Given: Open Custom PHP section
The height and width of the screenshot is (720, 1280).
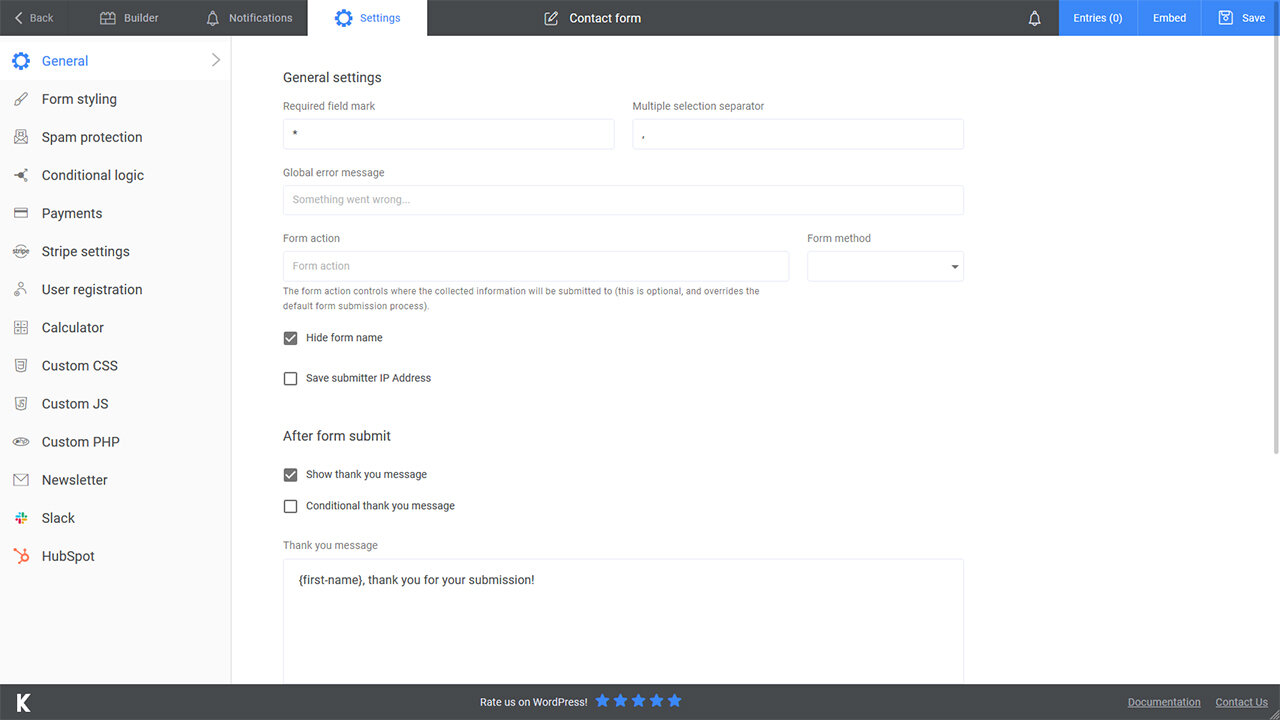Looking at the screenshot, I should (x=115, y=441).
